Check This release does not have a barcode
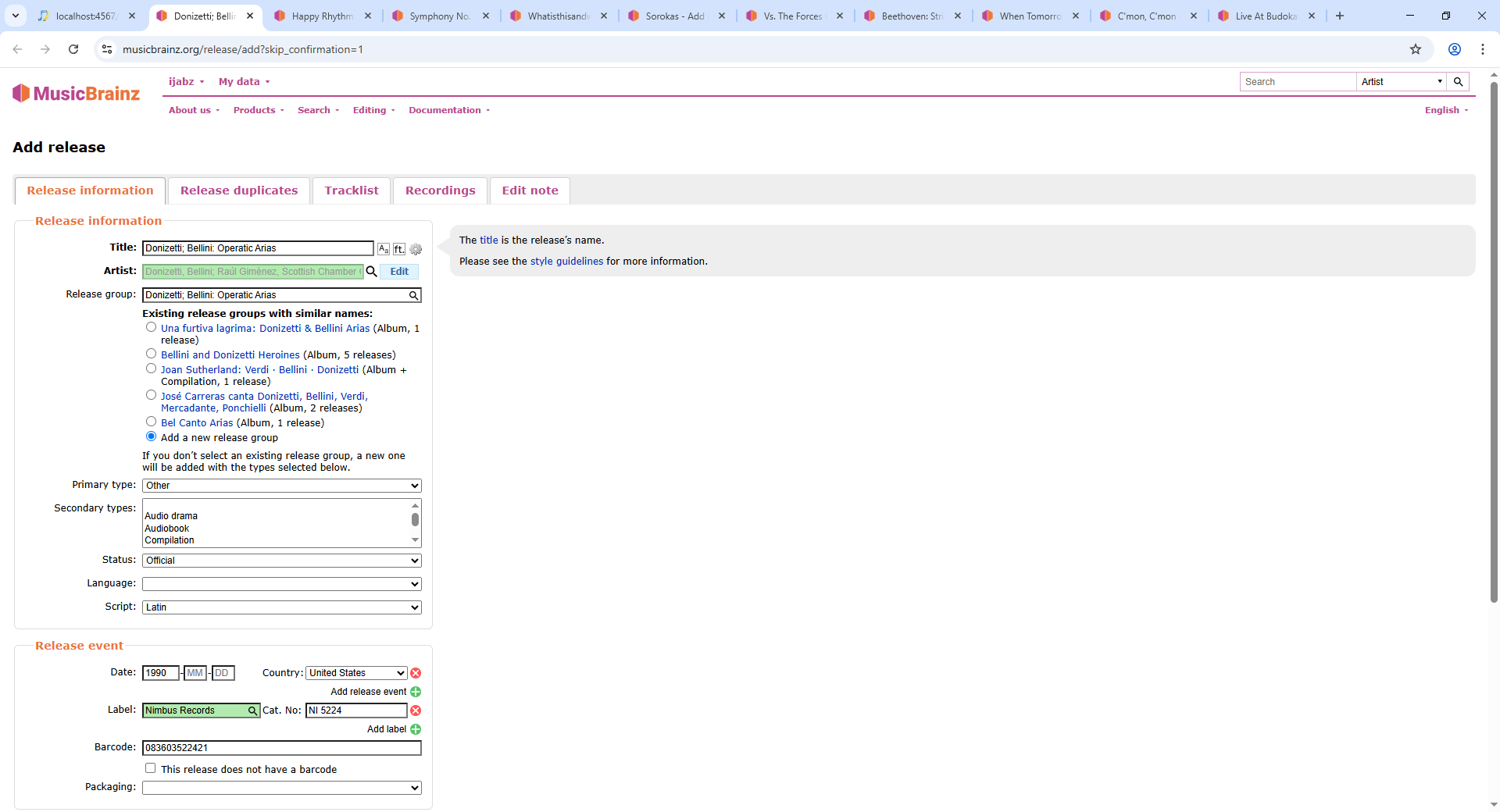 click(151, 768)
